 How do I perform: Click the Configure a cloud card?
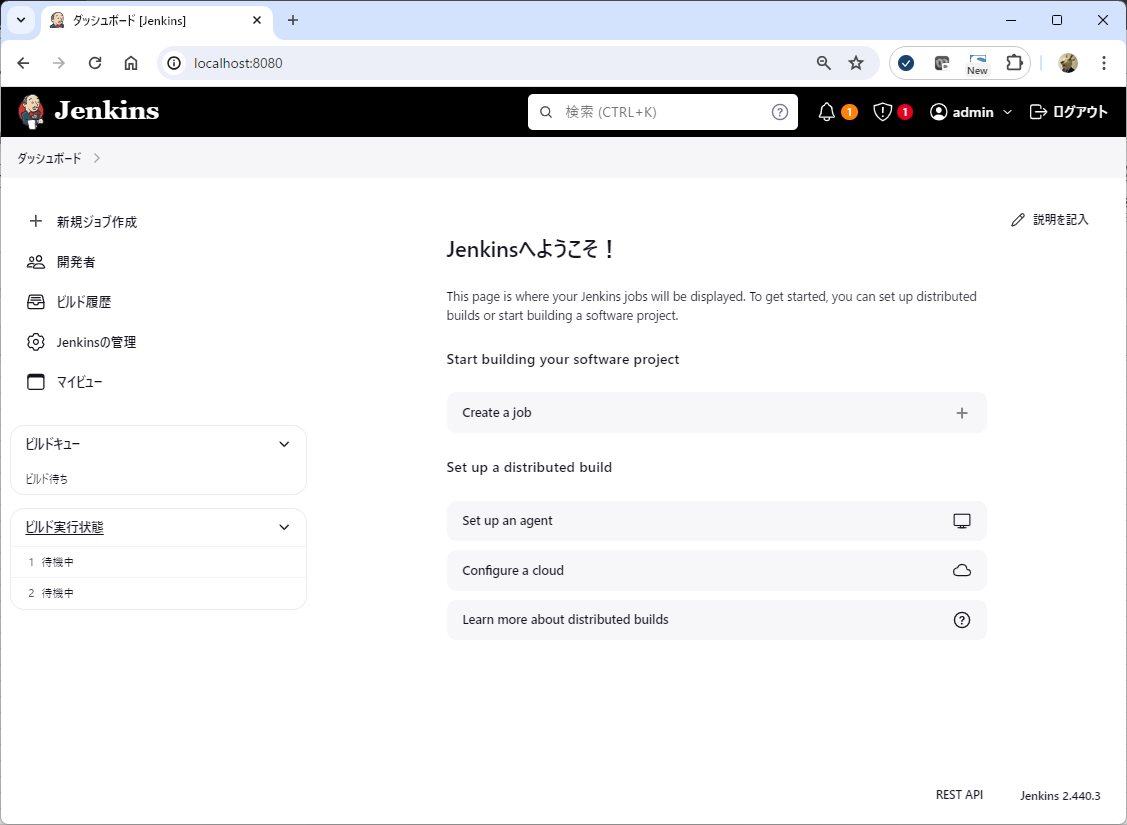click(717, 571)
